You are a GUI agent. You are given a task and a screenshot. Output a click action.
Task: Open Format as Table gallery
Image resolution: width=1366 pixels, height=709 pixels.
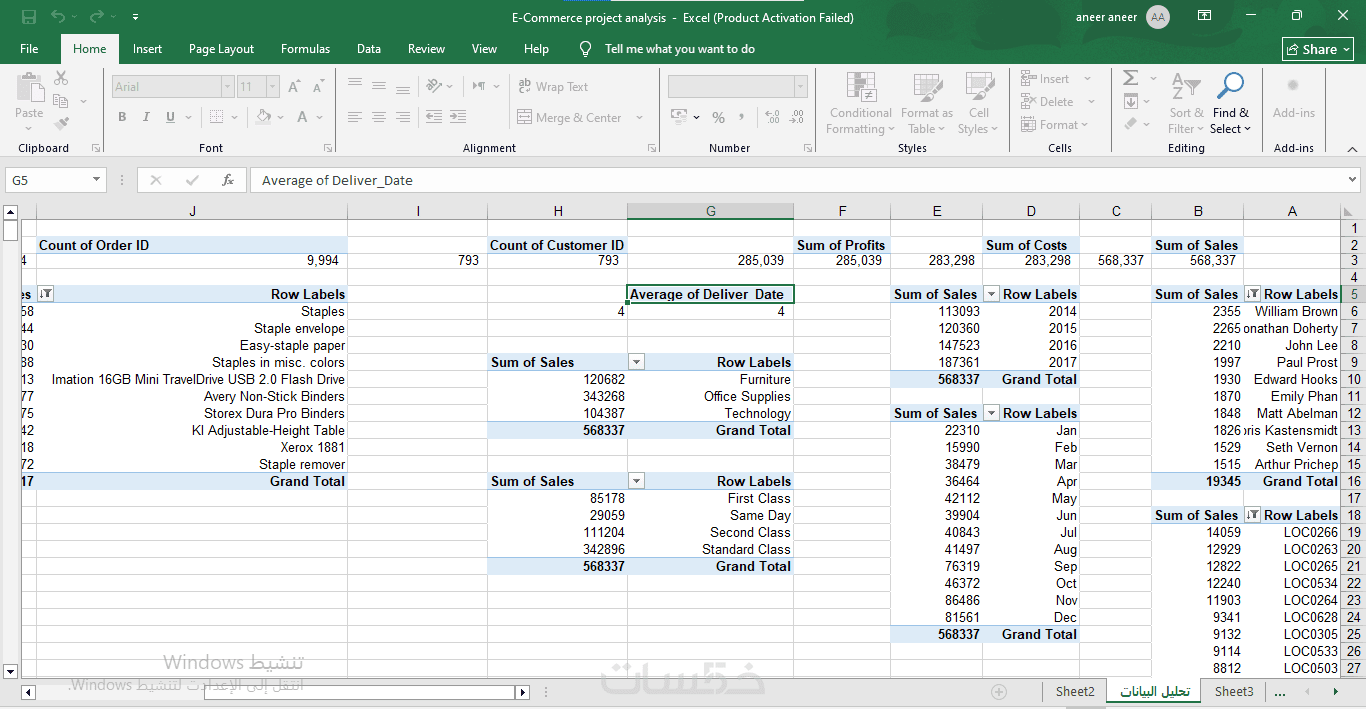click(926, 102)
